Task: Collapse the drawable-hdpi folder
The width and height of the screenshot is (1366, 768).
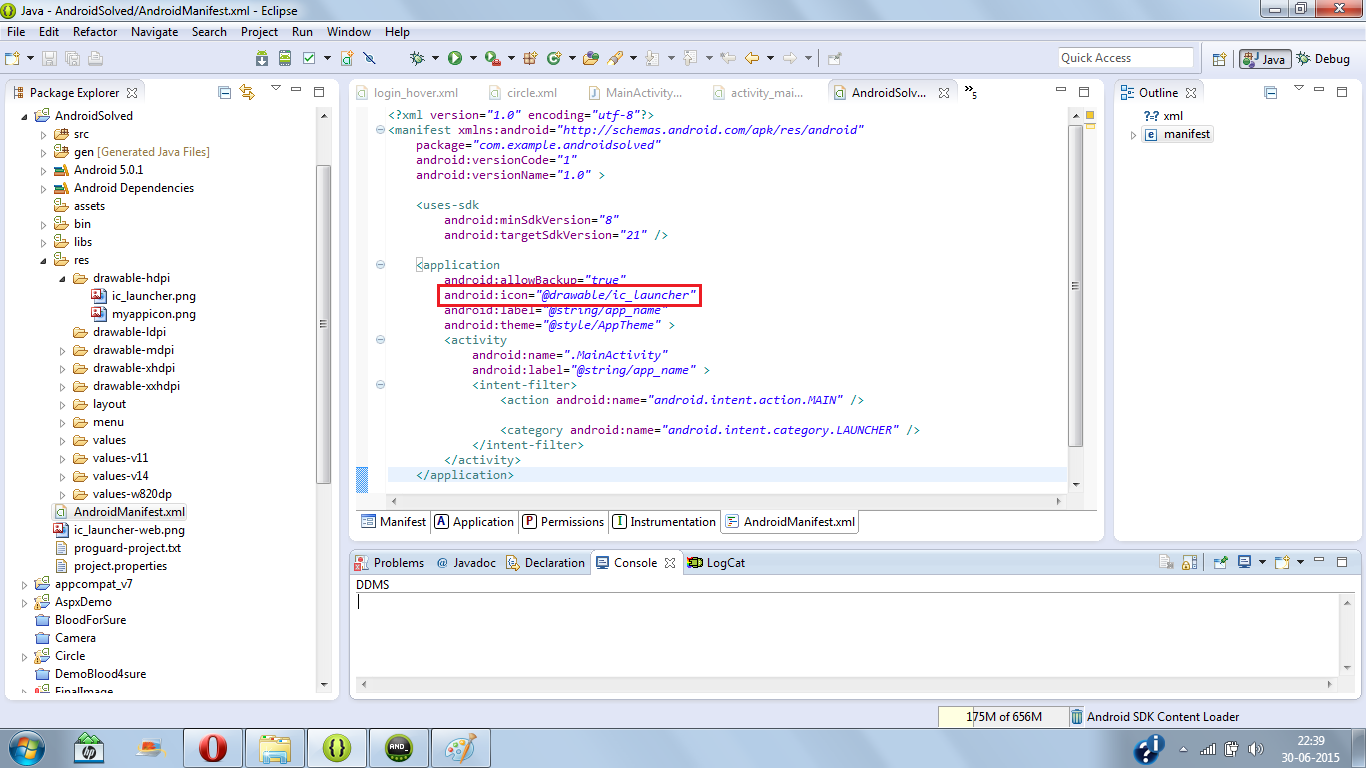Action: point(61,278)
